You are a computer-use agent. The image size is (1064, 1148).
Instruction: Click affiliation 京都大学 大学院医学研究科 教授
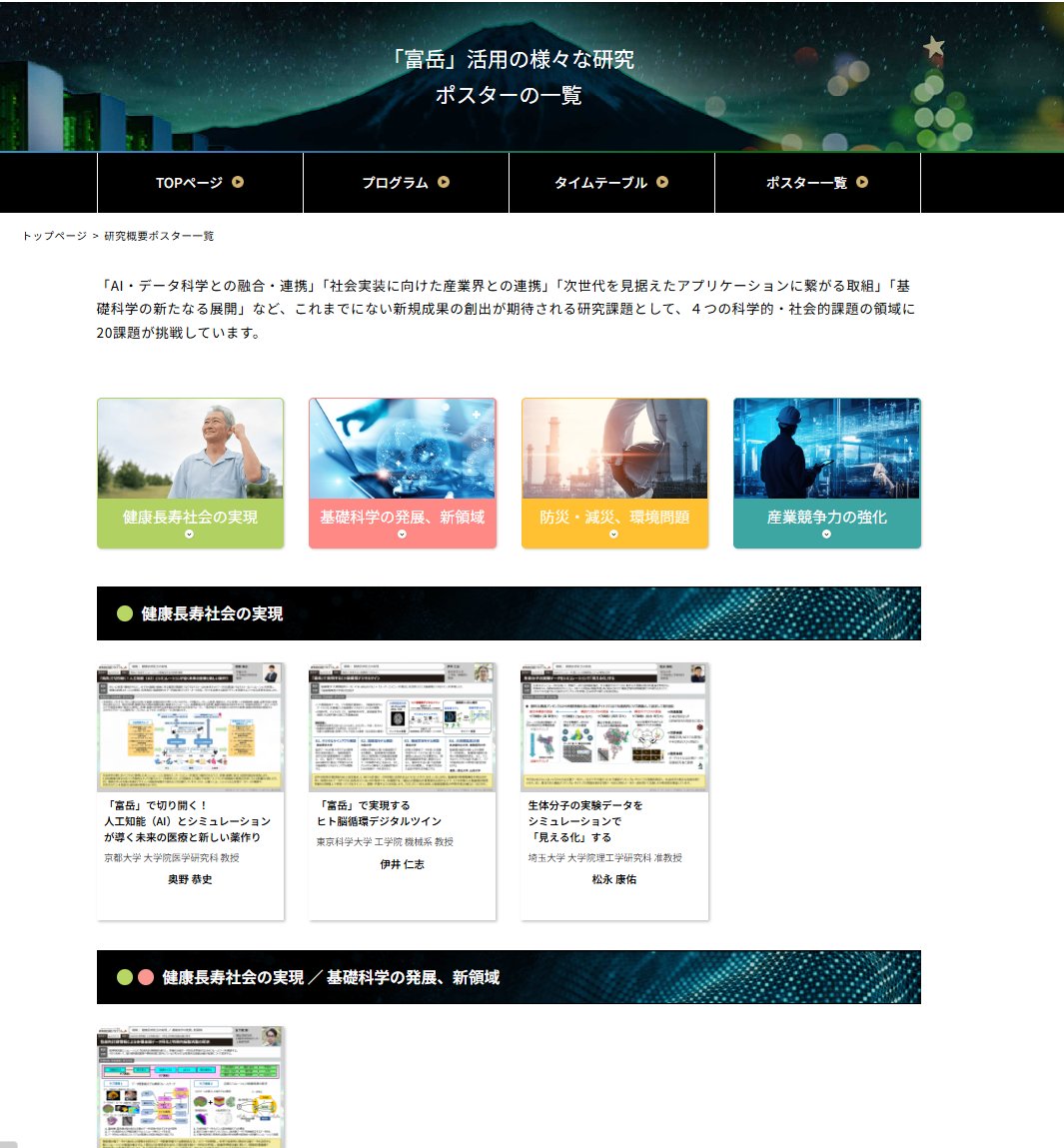172,857
